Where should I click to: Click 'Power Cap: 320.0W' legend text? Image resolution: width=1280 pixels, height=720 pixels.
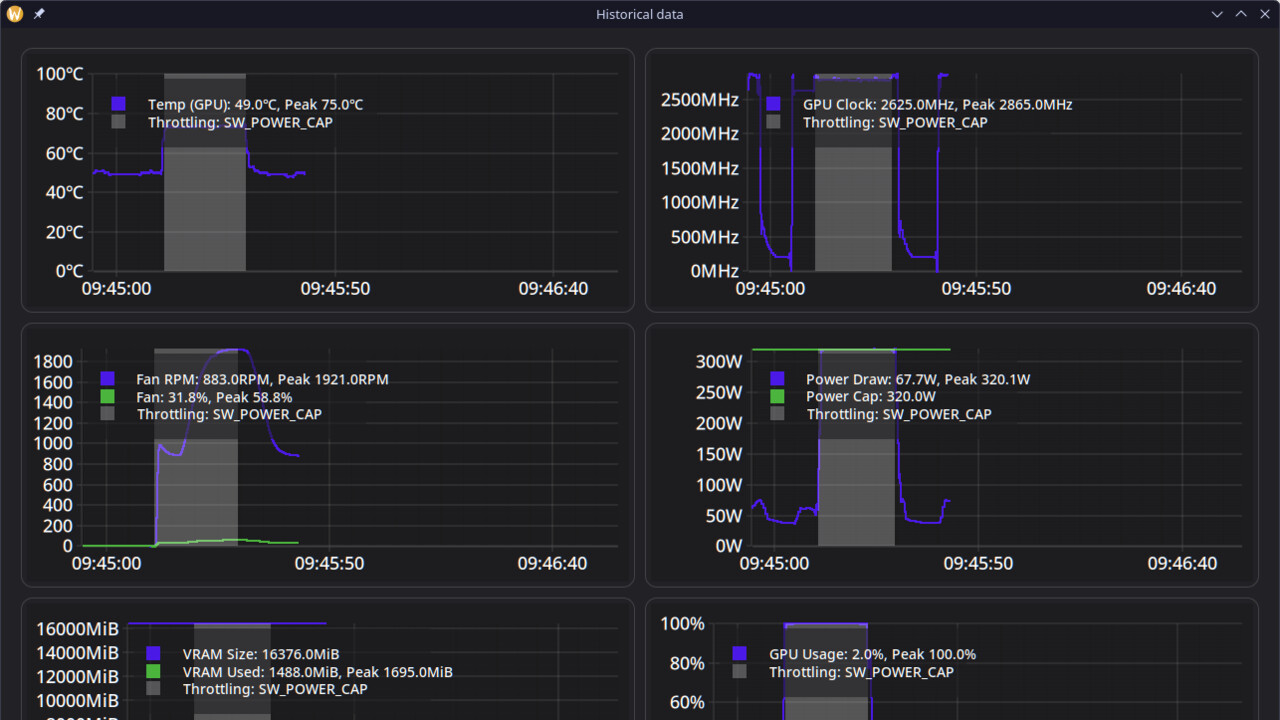pyautogui.click(x=870, y=397)
